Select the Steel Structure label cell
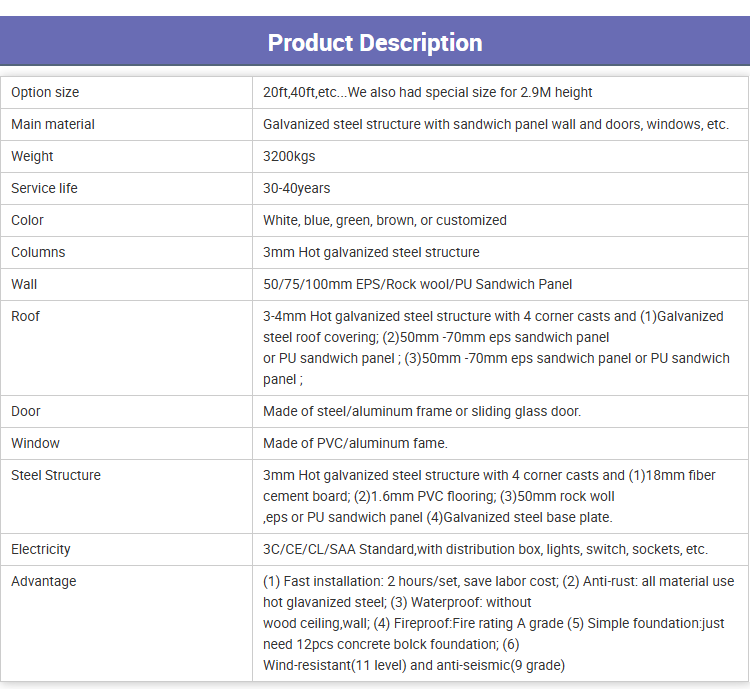The width and height of the screenshot is (750, 689). [126, 497]
